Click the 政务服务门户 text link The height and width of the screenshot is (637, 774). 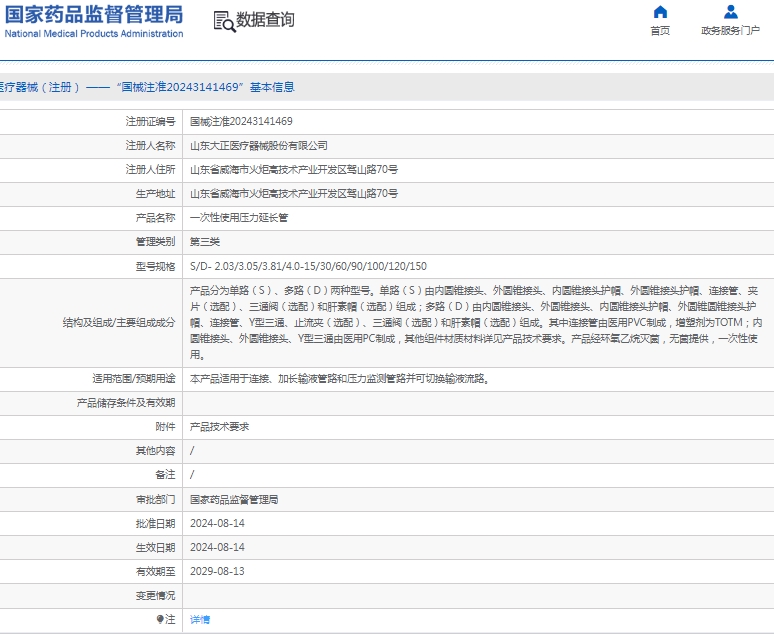tap(730, 31)
